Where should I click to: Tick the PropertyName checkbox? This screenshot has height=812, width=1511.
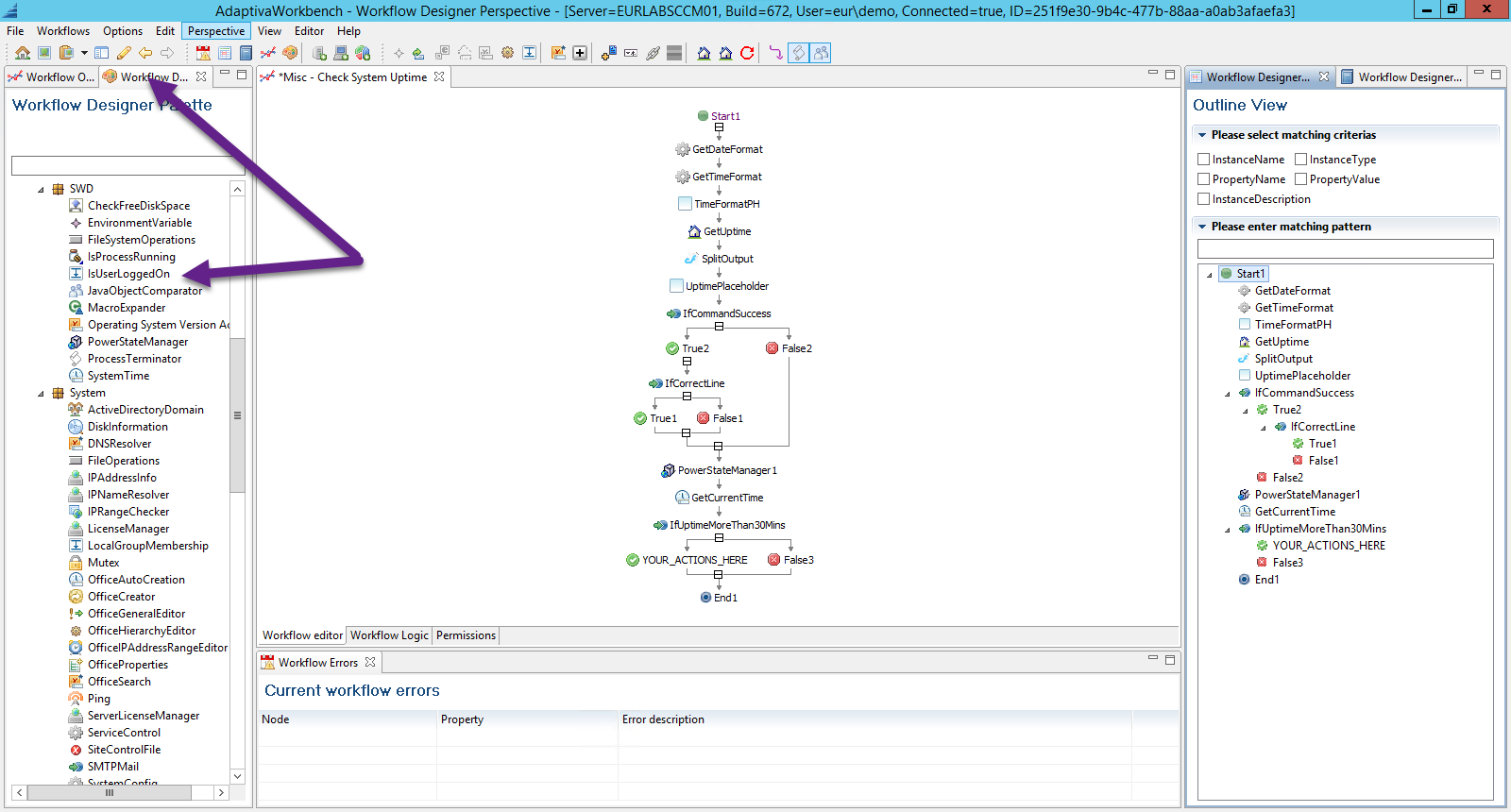pos(1204,179)
